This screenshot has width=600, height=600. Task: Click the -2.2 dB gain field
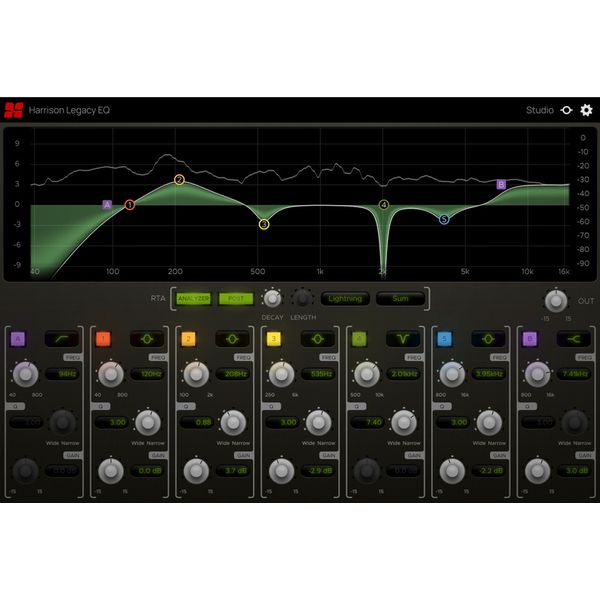(x=489, y=471)
